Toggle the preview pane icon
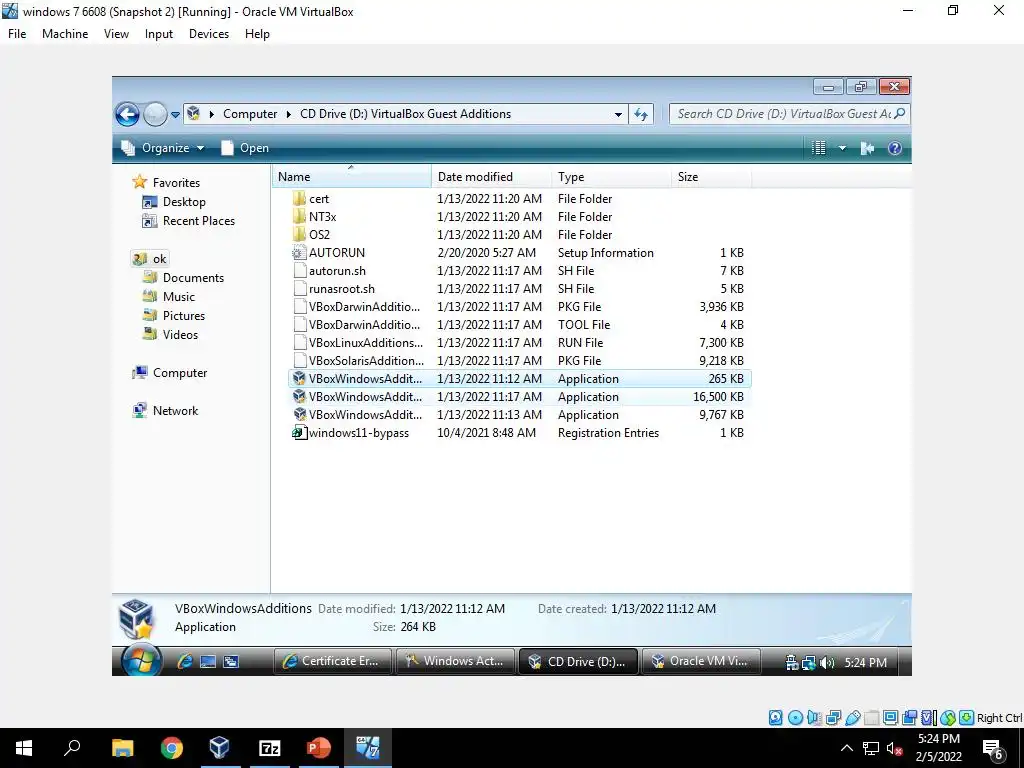Screen dimensions: 1024x768 [x=867, y=148]
